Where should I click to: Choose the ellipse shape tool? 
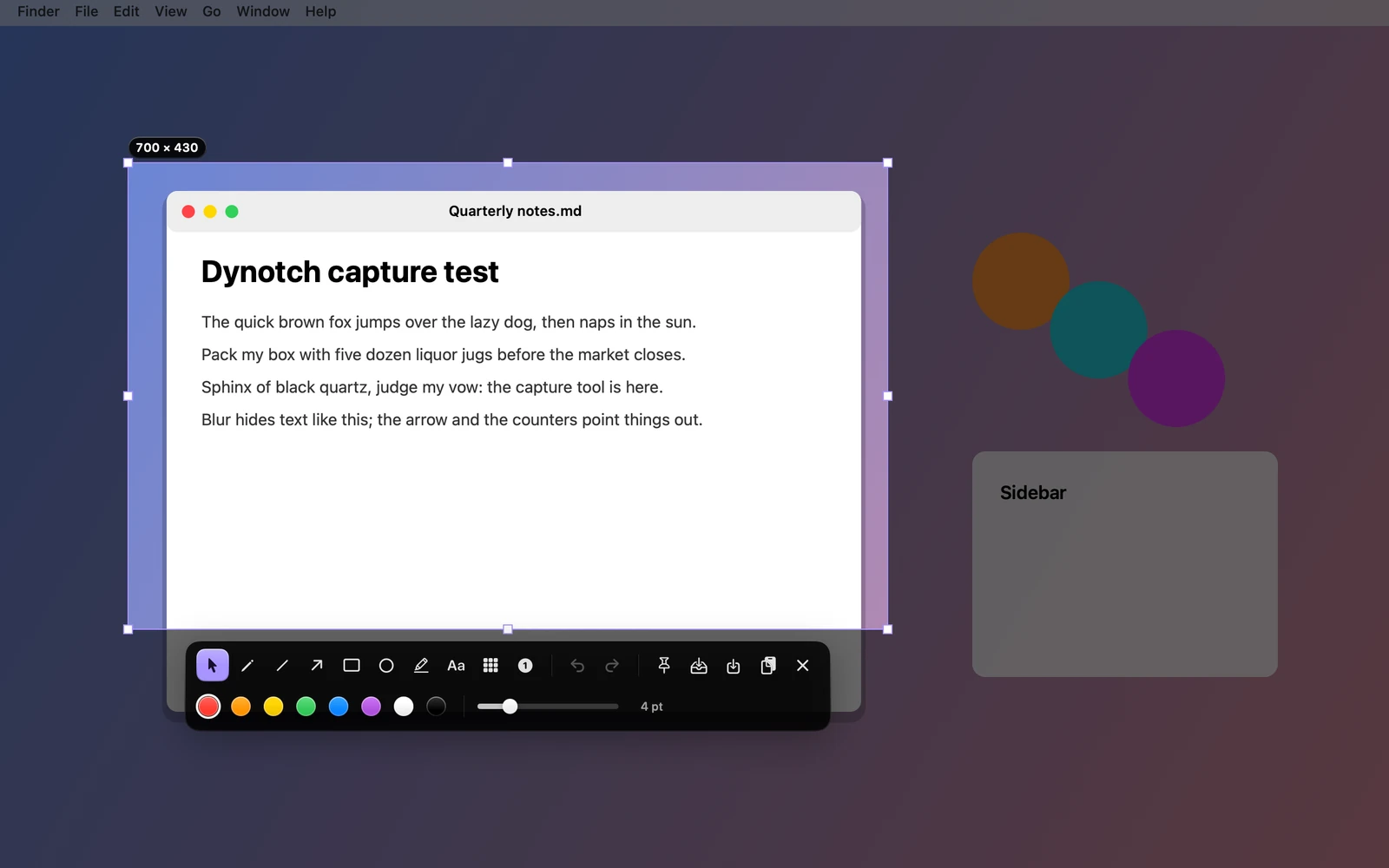pos(386,666)
